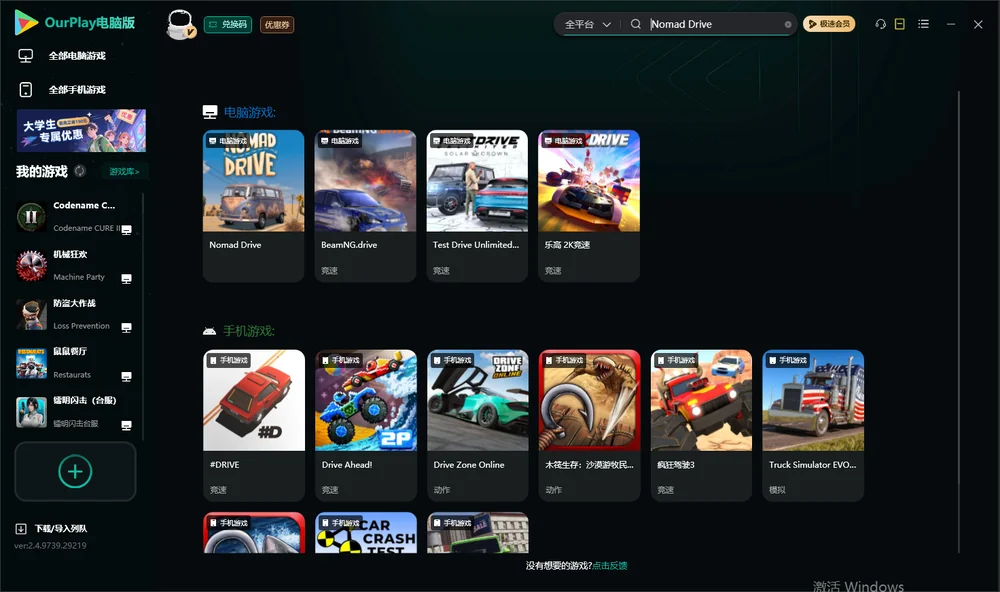Open 下载/导入队列 download queue
The height and width of the screenshot is (592, 1000).
click(x=52, y=528)
